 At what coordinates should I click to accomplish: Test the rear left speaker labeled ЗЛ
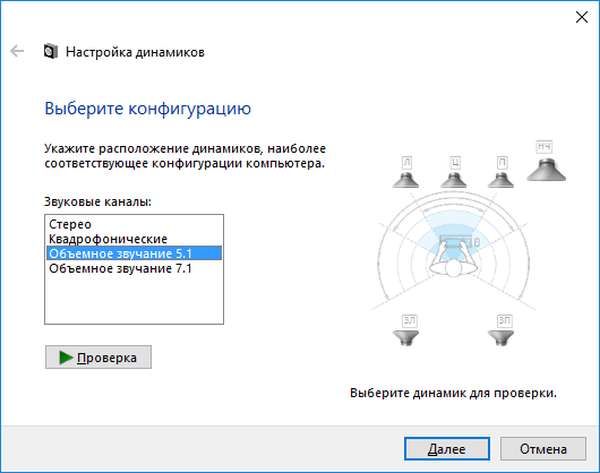(407, 330)
